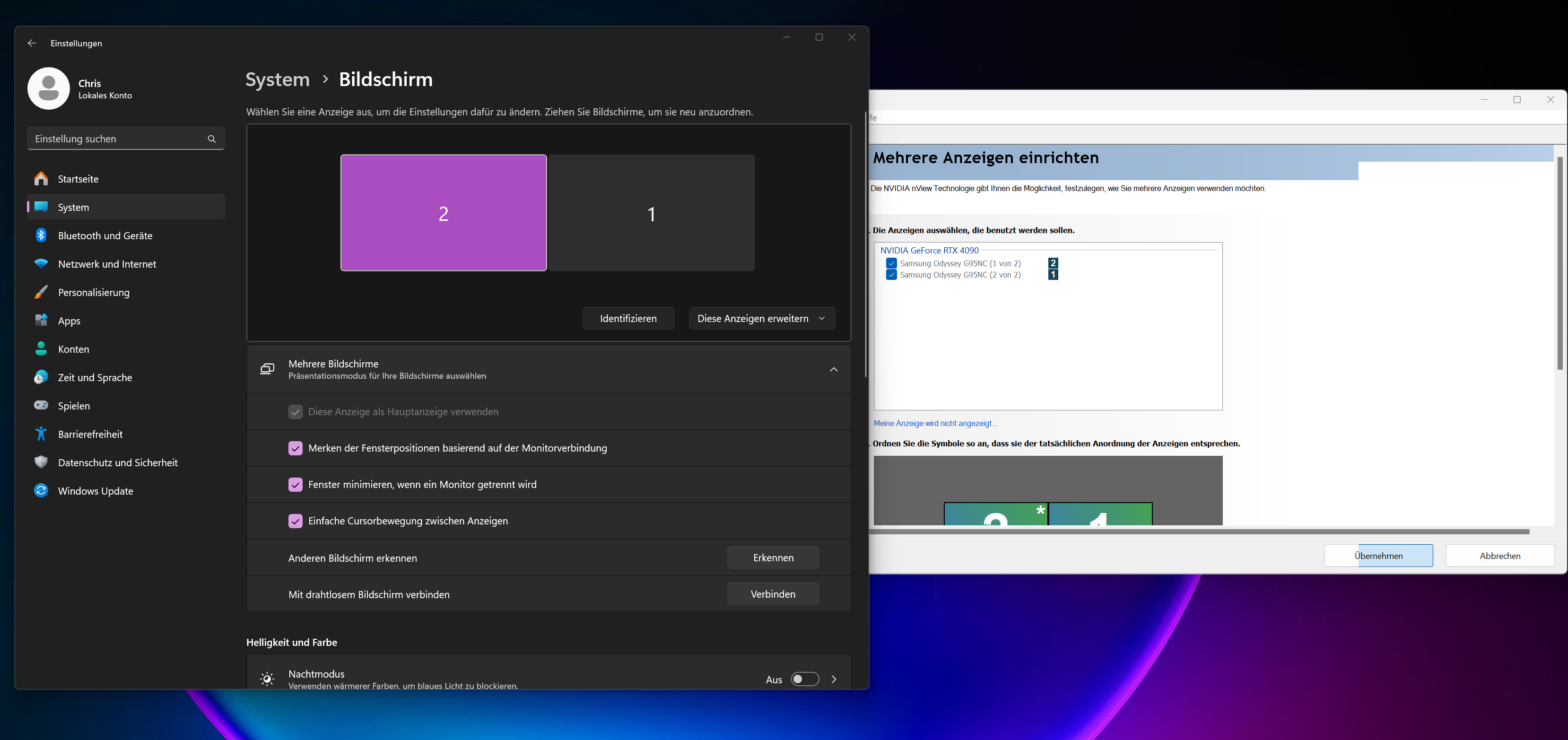Collapse the Mehrere Bildschirme section
Image resolution: width=1568 pixels, height=740 pixels.
pos(833,369)
